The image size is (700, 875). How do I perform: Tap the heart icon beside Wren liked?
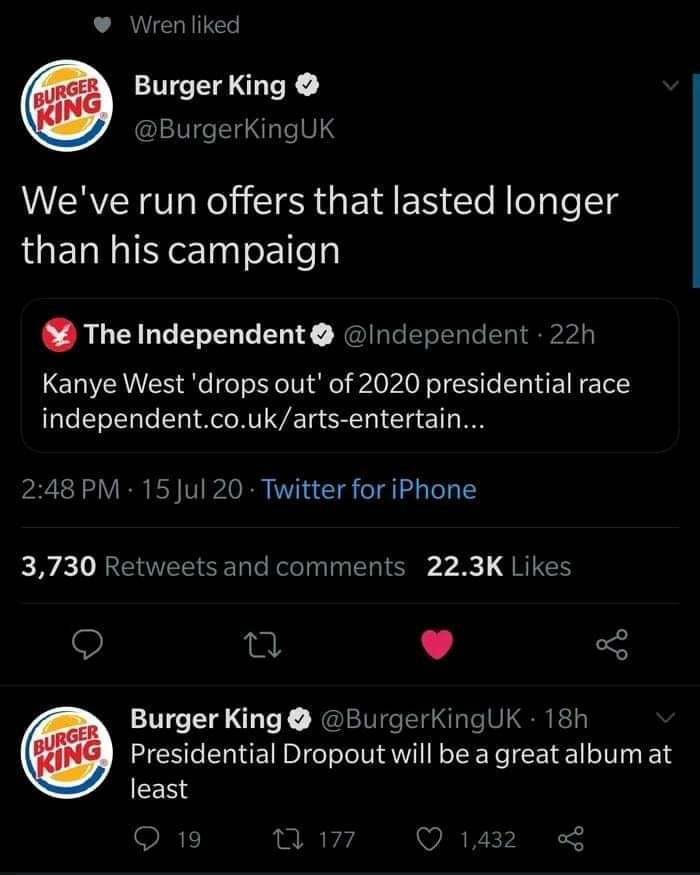click(x=102, y=26)
